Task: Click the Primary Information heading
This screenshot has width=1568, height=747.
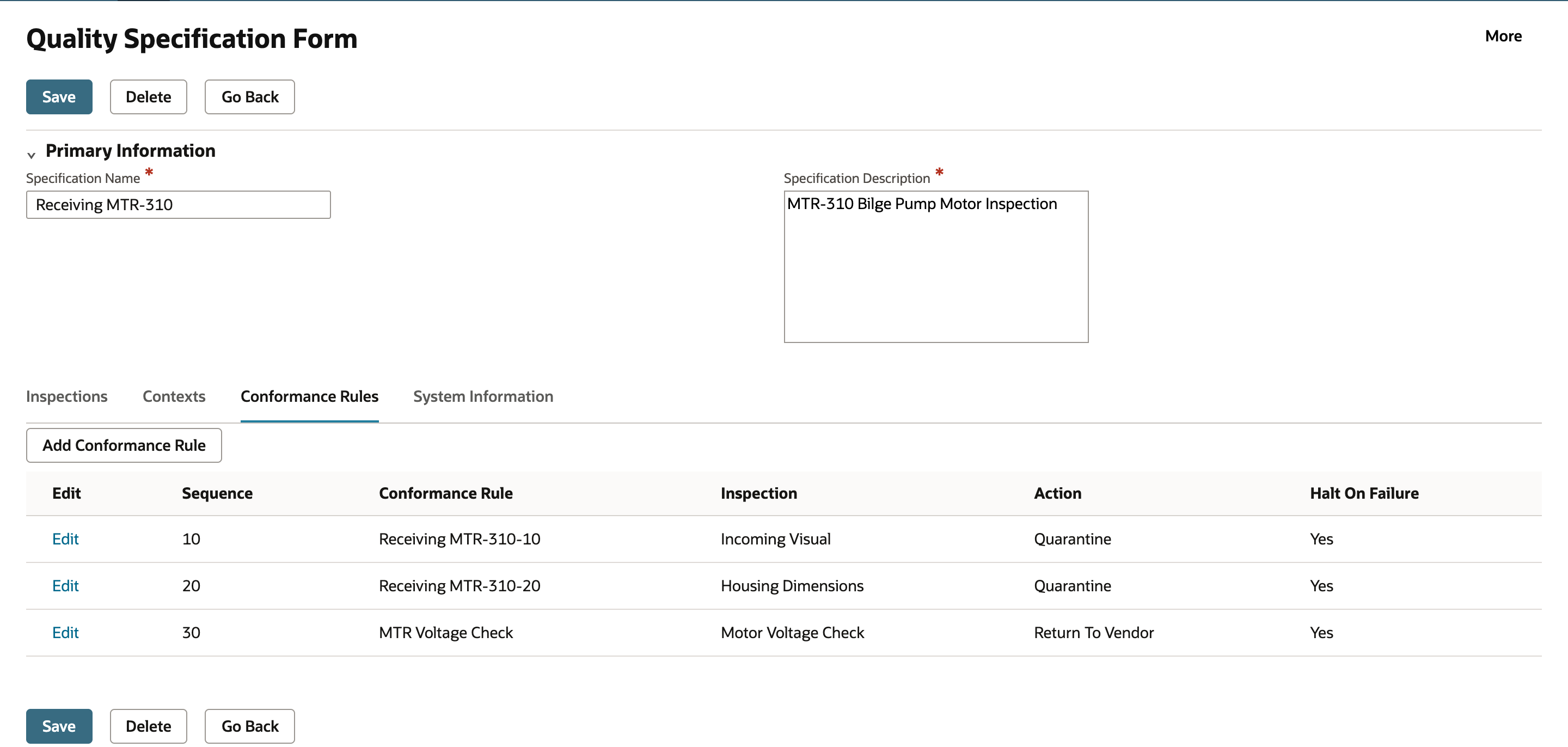Action: [x=130, y=150]
